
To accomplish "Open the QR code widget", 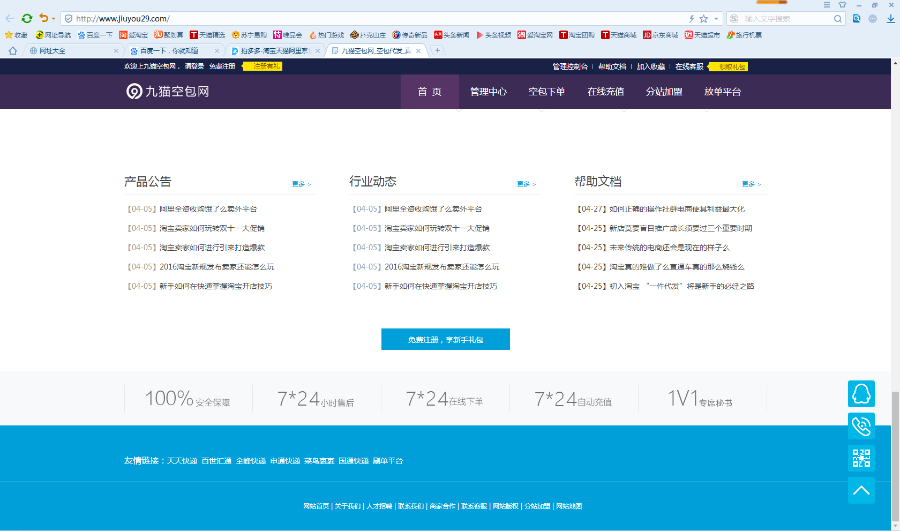I will coord(861,458).
